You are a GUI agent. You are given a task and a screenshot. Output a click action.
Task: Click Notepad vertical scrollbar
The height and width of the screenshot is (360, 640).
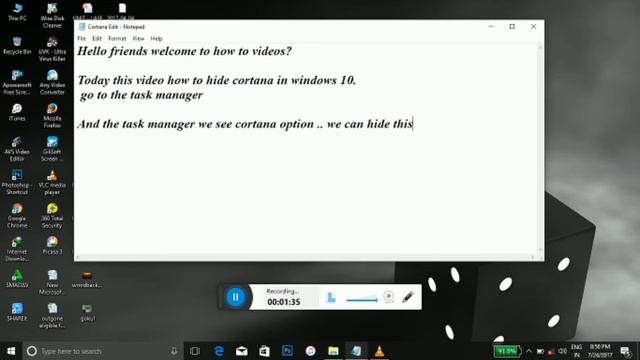click(540, 149)
